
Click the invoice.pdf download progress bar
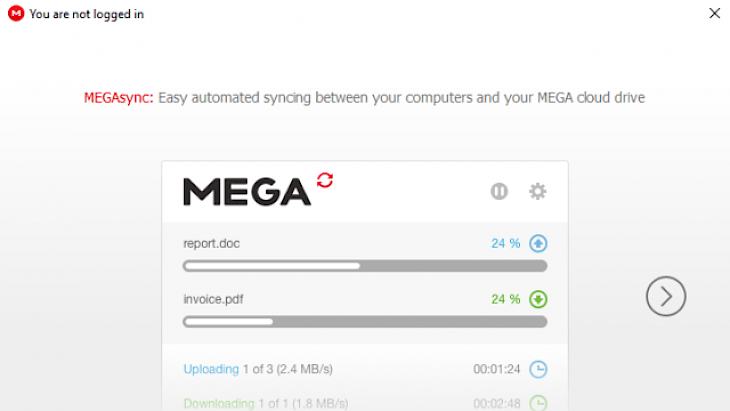click(x=365, y=322)
